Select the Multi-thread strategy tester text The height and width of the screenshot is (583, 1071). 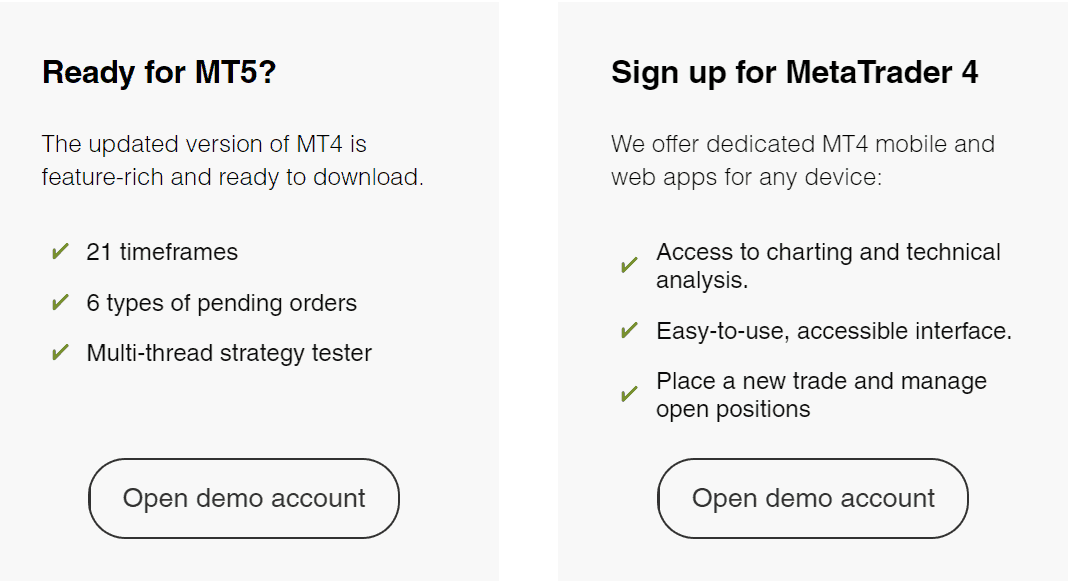pos(229,353)
